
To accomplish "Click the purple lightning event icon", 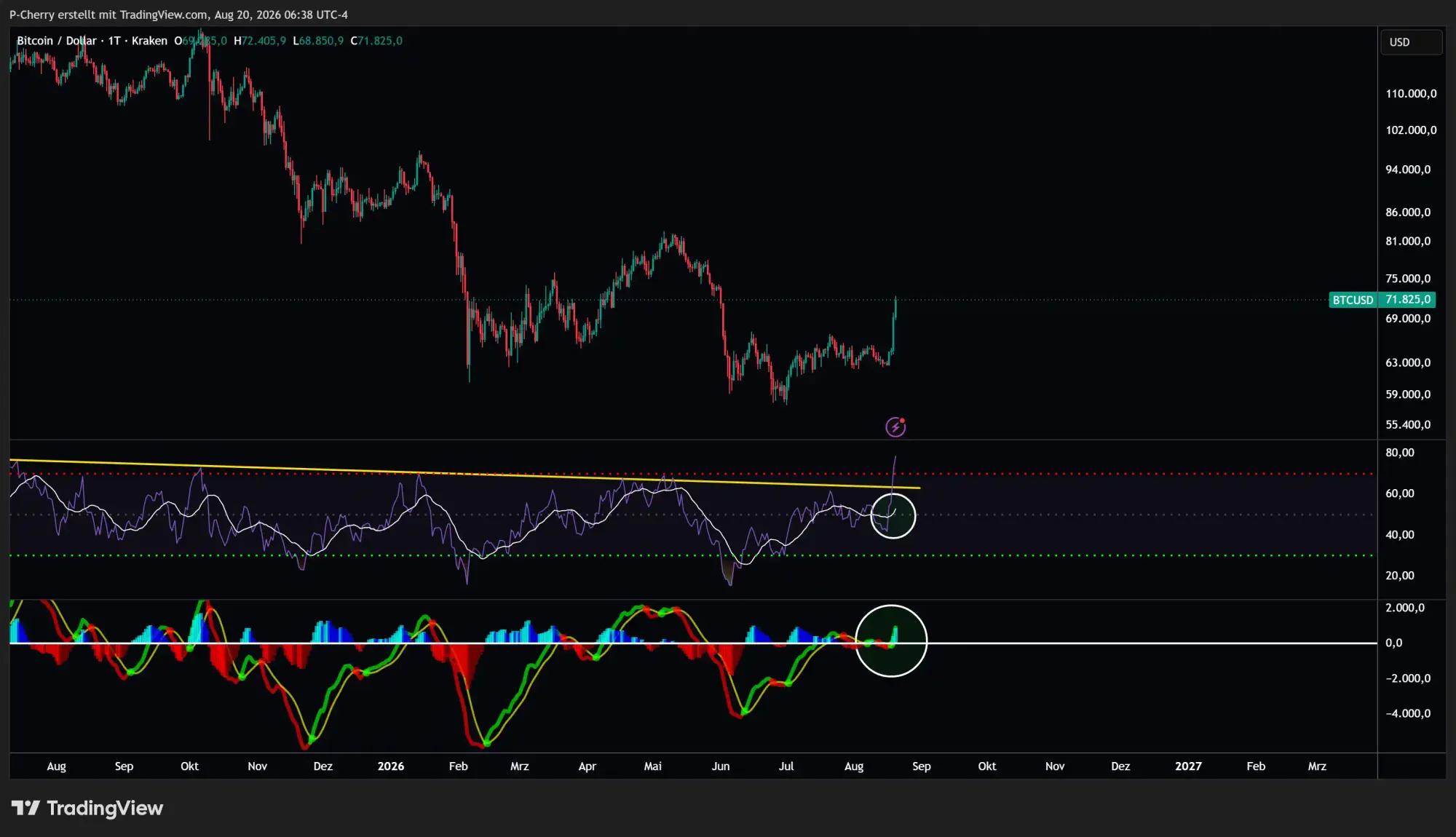I will point(895,427).
